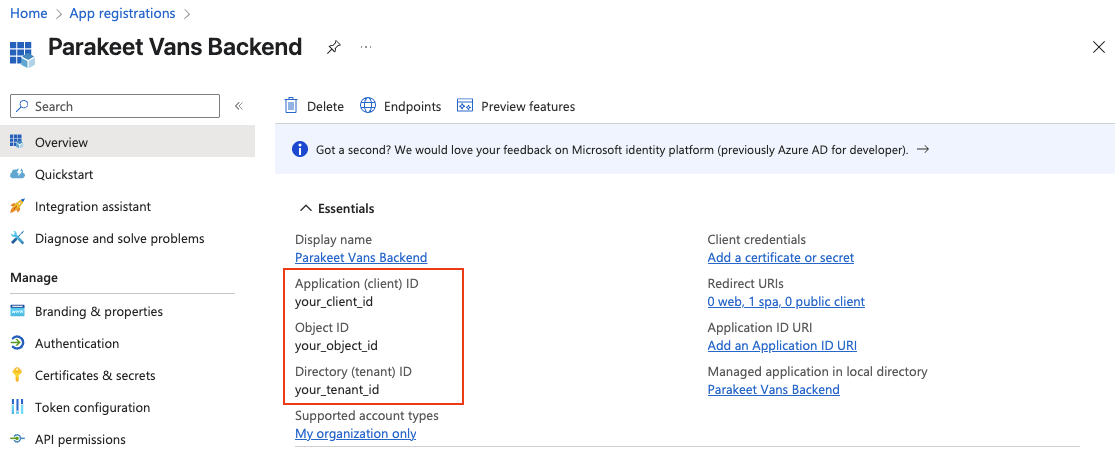The width and height of the screenshot is (1118, 457).
Task: Open the App registrations breadcrumb
Action: pyautogui.click(x=122, y=14)
